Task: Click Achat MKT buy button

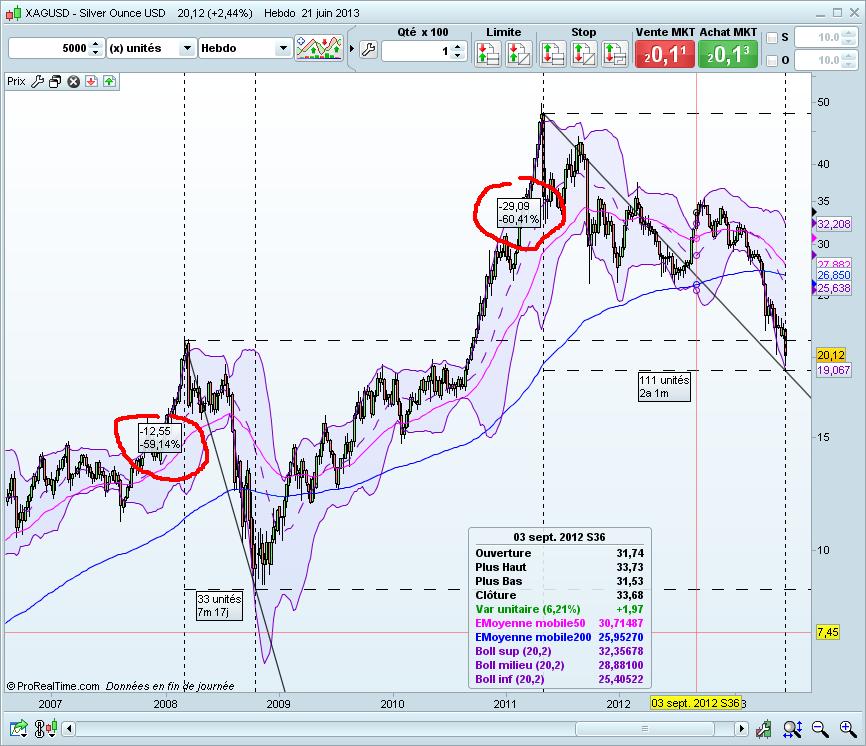Action: [x=727, y=55]
